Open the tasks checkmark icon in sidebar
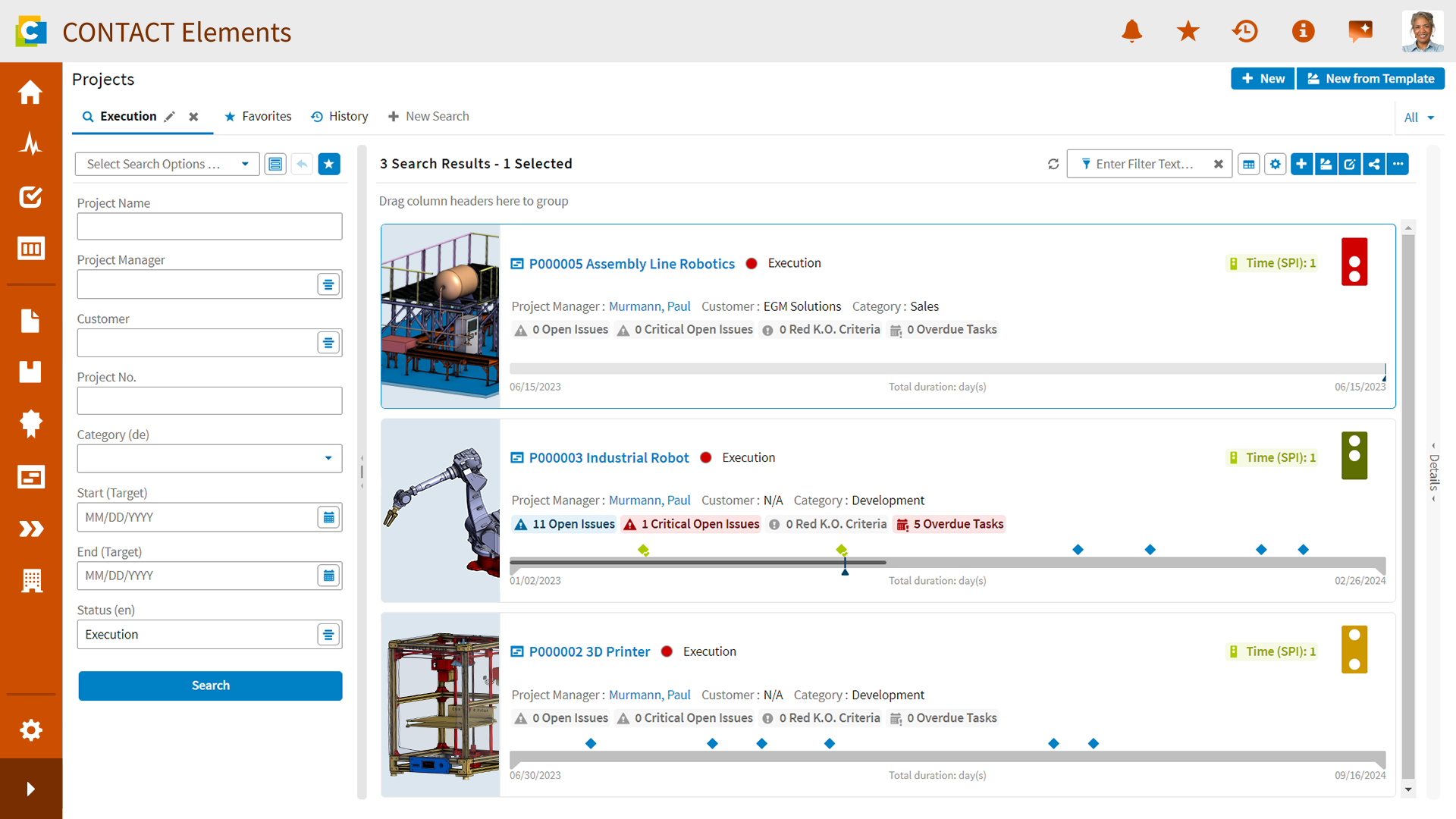The image size is (1456, 819). click(30, 196)
